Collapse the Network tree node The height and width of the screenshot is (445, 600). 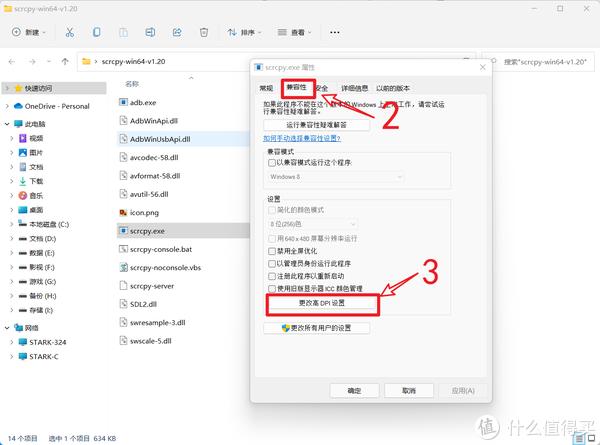7,328
